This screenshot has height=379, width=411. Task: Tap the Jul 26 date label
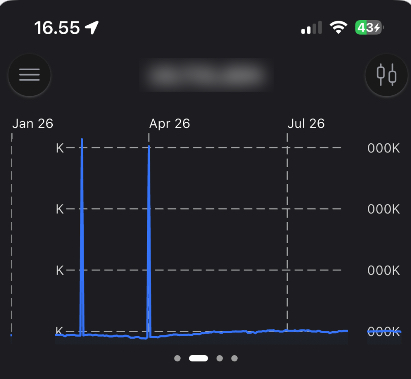306,124
